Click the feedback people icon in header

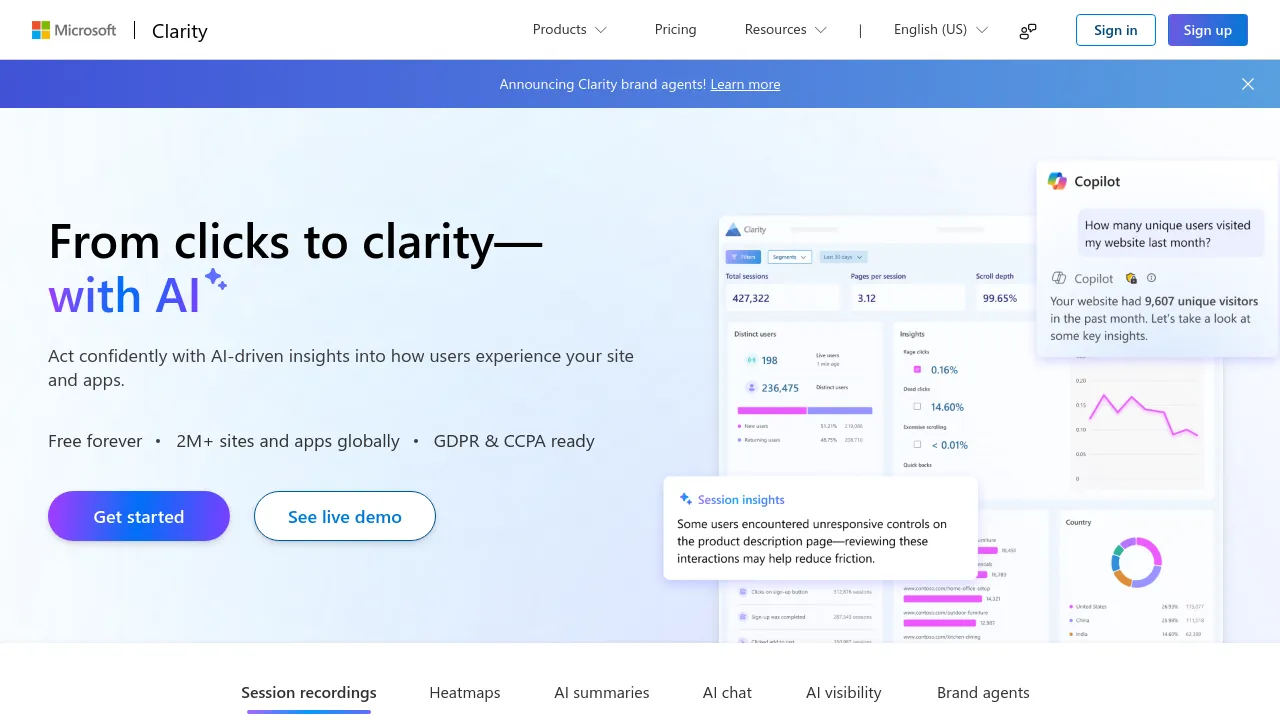pyautogui.click(x=1028, y=31)
